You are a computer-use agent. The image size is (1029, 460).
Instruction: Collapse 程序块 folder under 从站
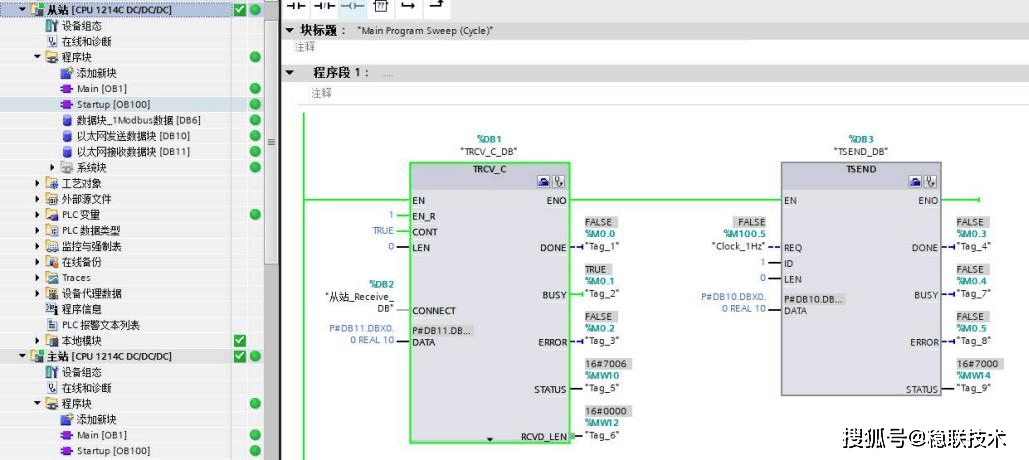point(37,57)
